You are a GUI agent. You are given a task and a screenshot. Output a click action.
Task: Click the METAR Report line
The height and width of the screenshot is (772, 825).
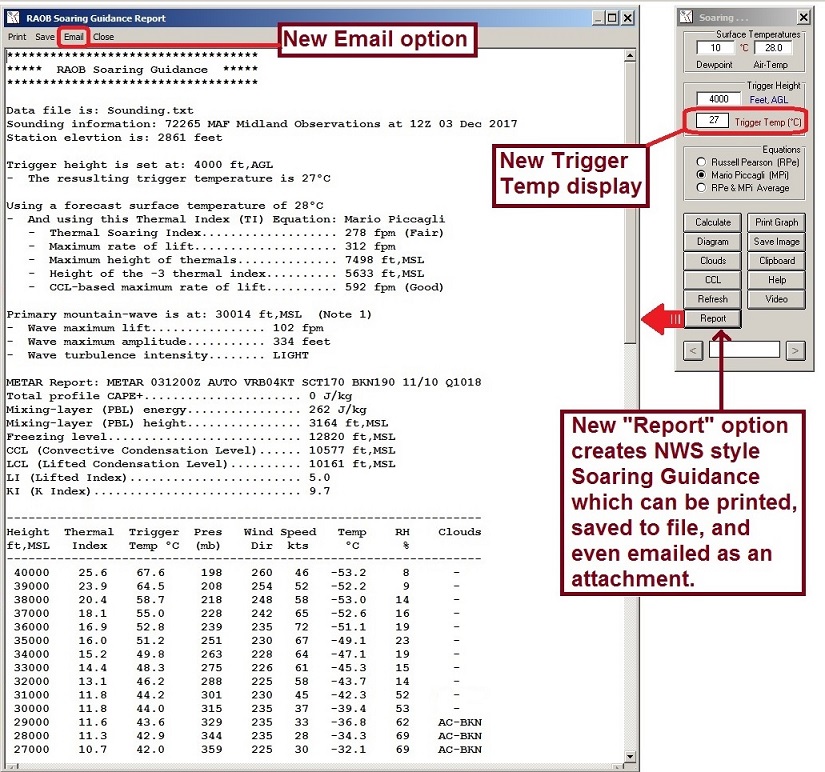click(x=244, y=383)
